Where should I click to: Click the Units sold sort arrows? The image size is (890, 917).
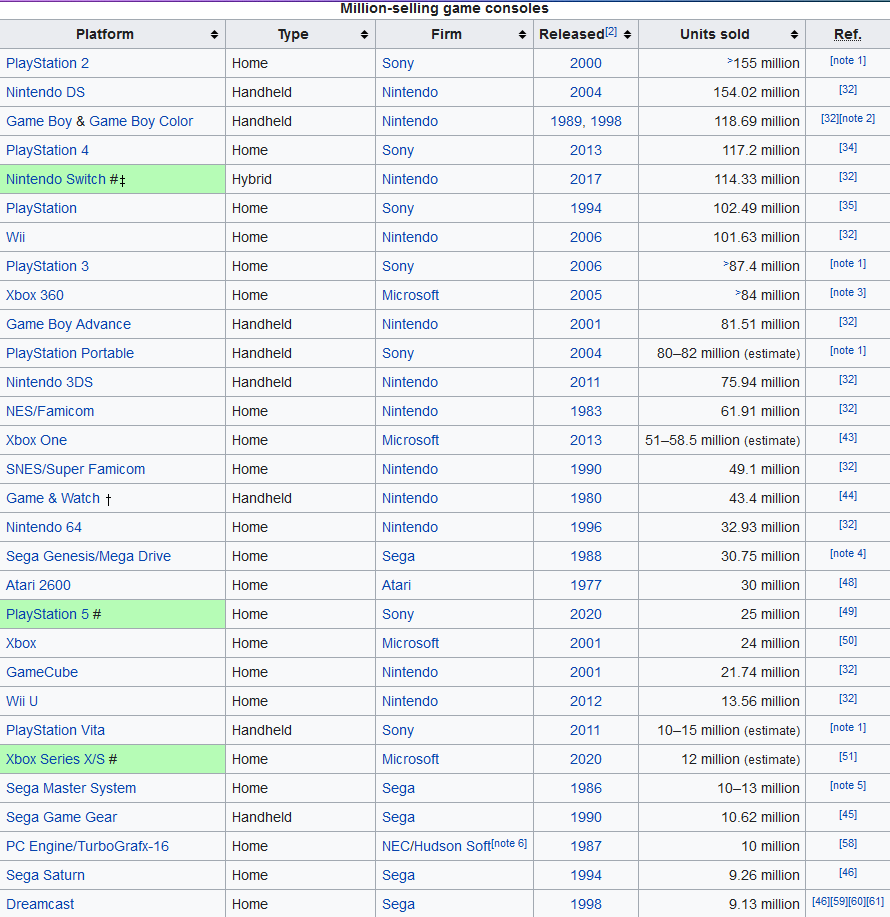[792, 35]
